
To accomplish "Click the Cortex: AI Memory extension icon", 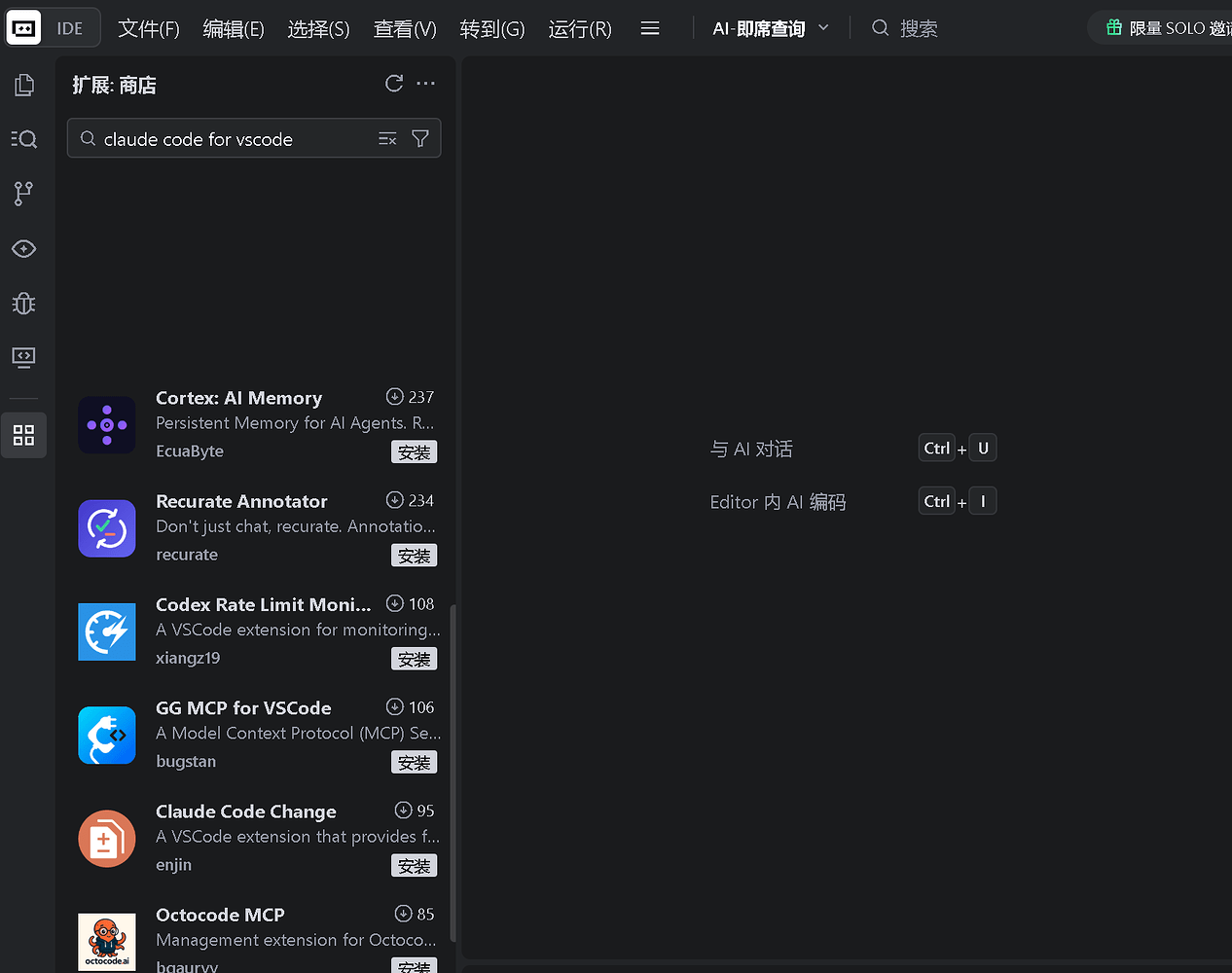I will coord(107,425).
